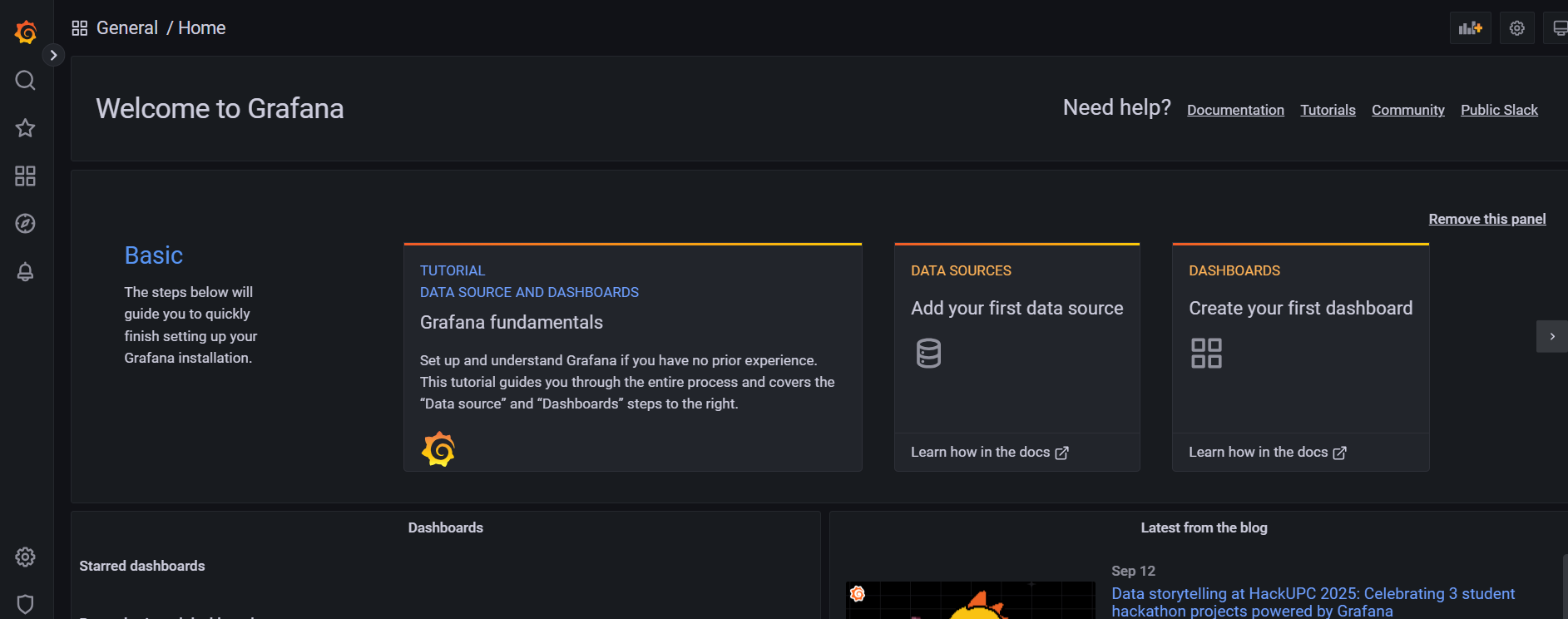Image resolution: width=1568 pixels, height=619 pixels.
Task: Open the HackUPC 2025 blog post link
Action: (x=1313, y=602)
